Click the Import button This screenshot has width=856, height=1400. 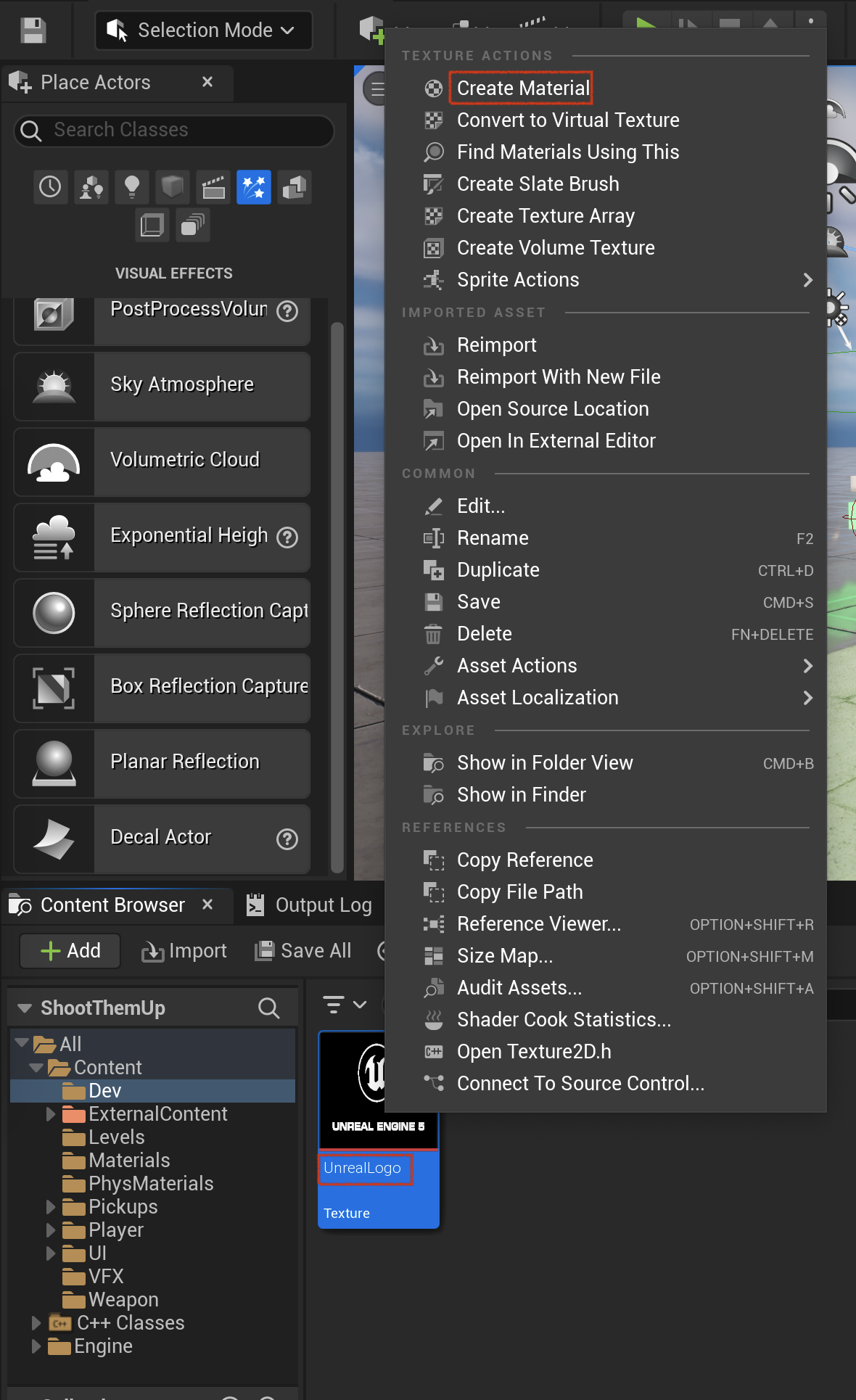[184, 951]
